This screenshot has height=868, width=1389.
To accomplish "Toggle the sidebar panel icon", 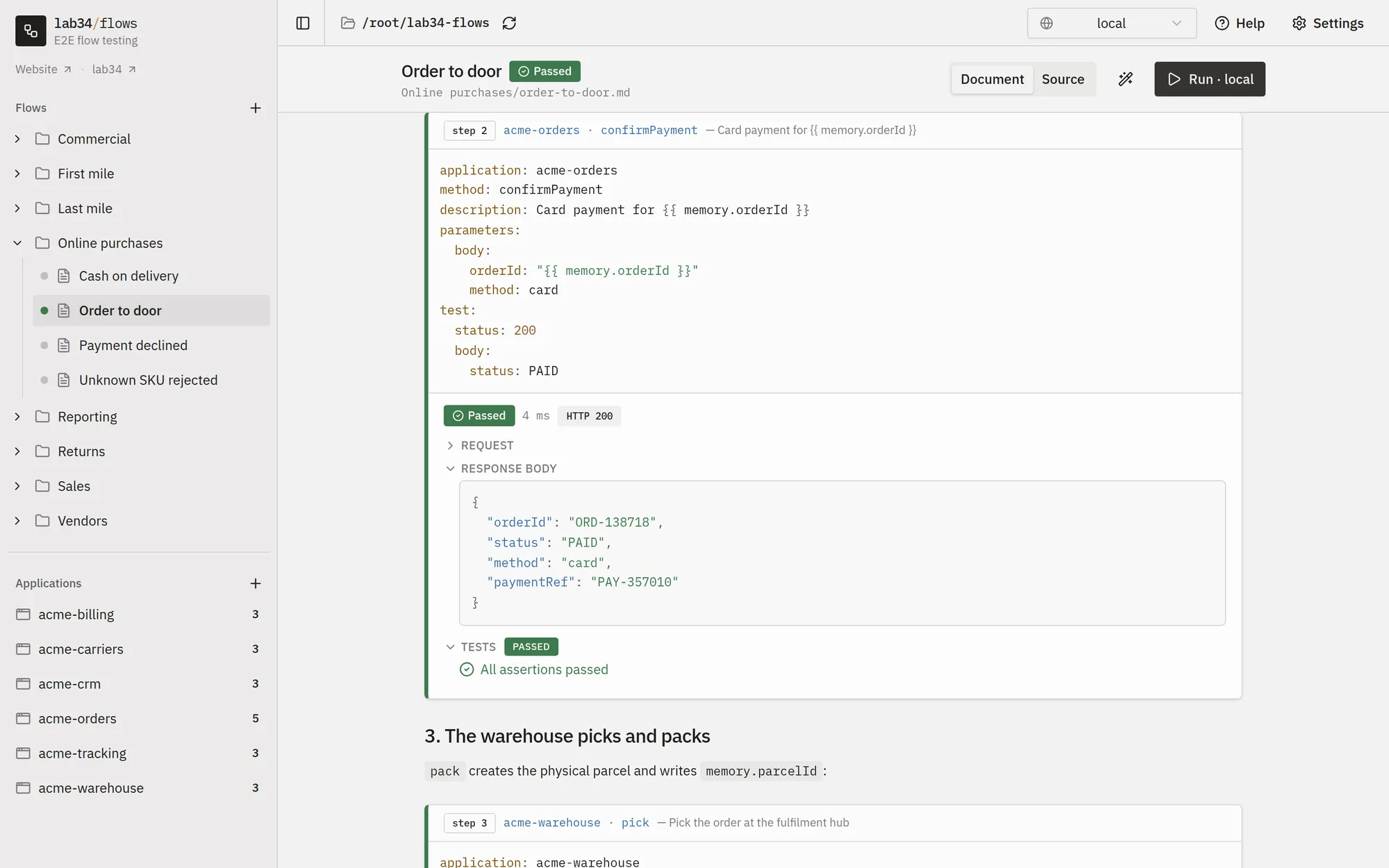I will coord(303,23).
